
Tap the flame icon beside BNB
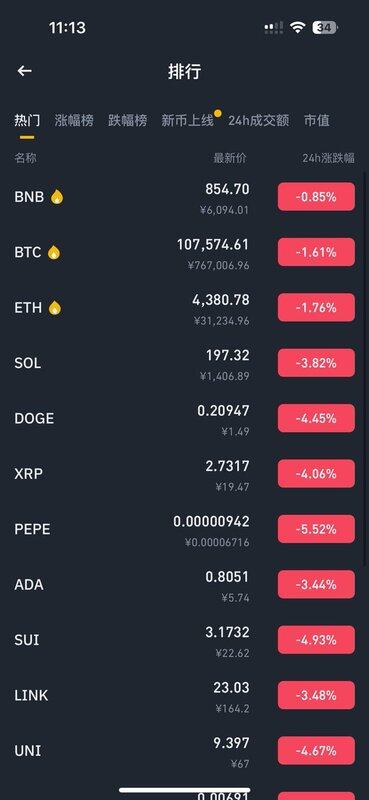[57, 197]
